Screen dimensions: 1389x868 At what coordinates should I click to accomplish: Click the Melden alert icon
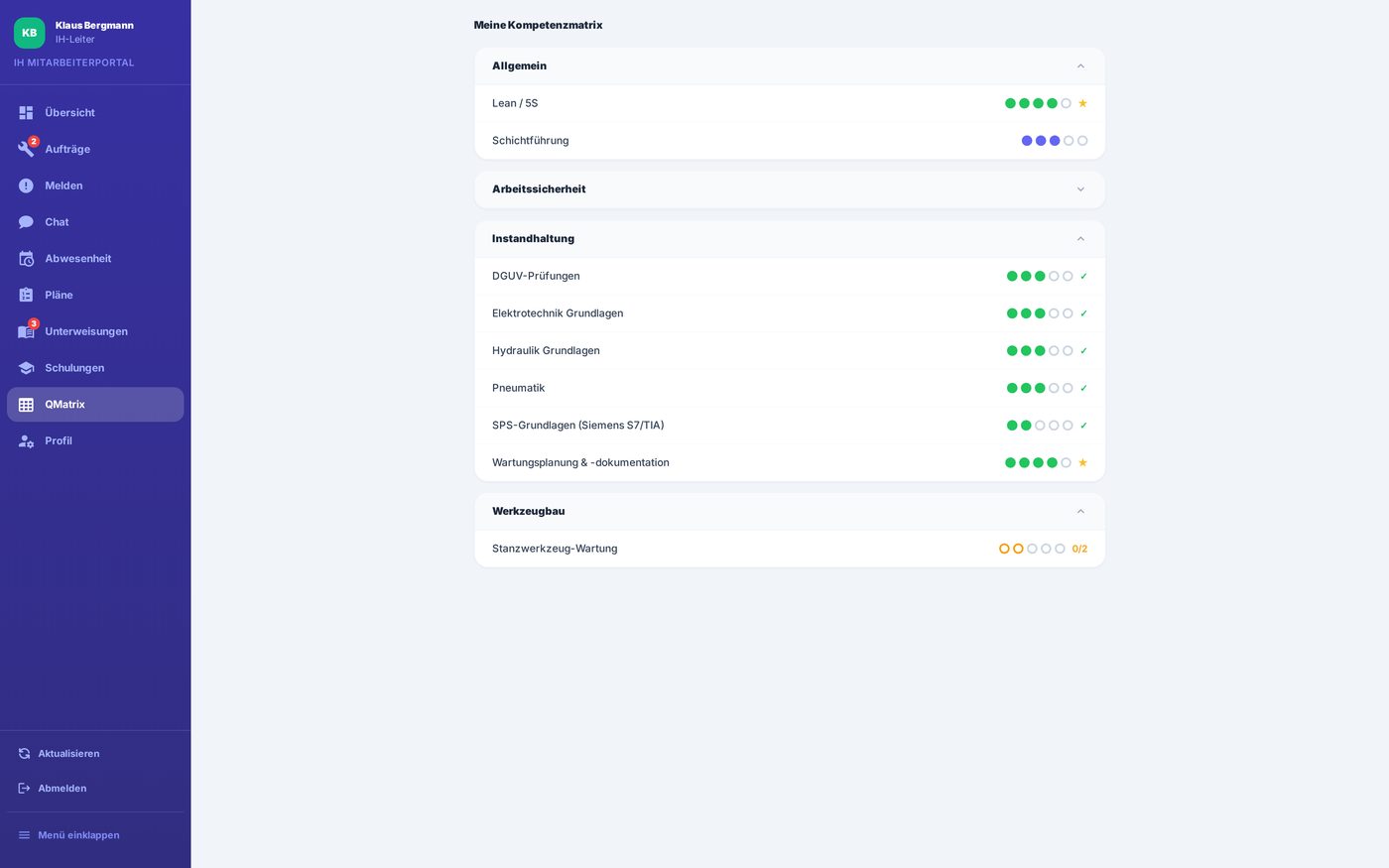pyautogui.click(x=26, y=186)
